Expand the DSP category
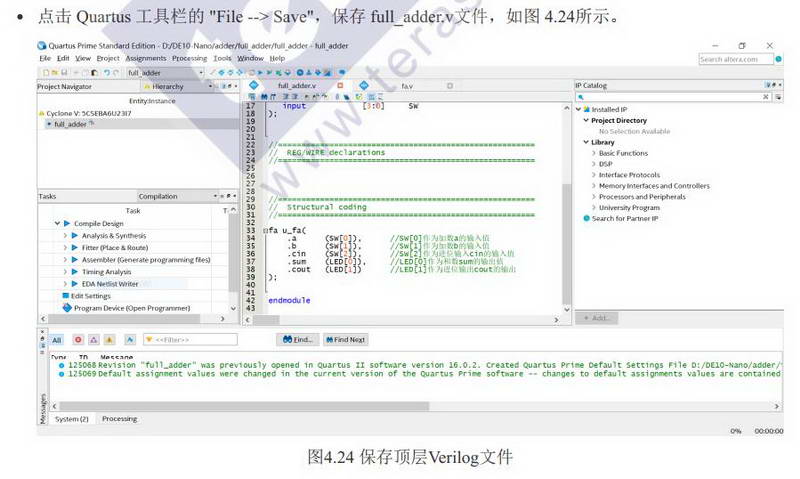800x479 pixels. tap(593, 164)
